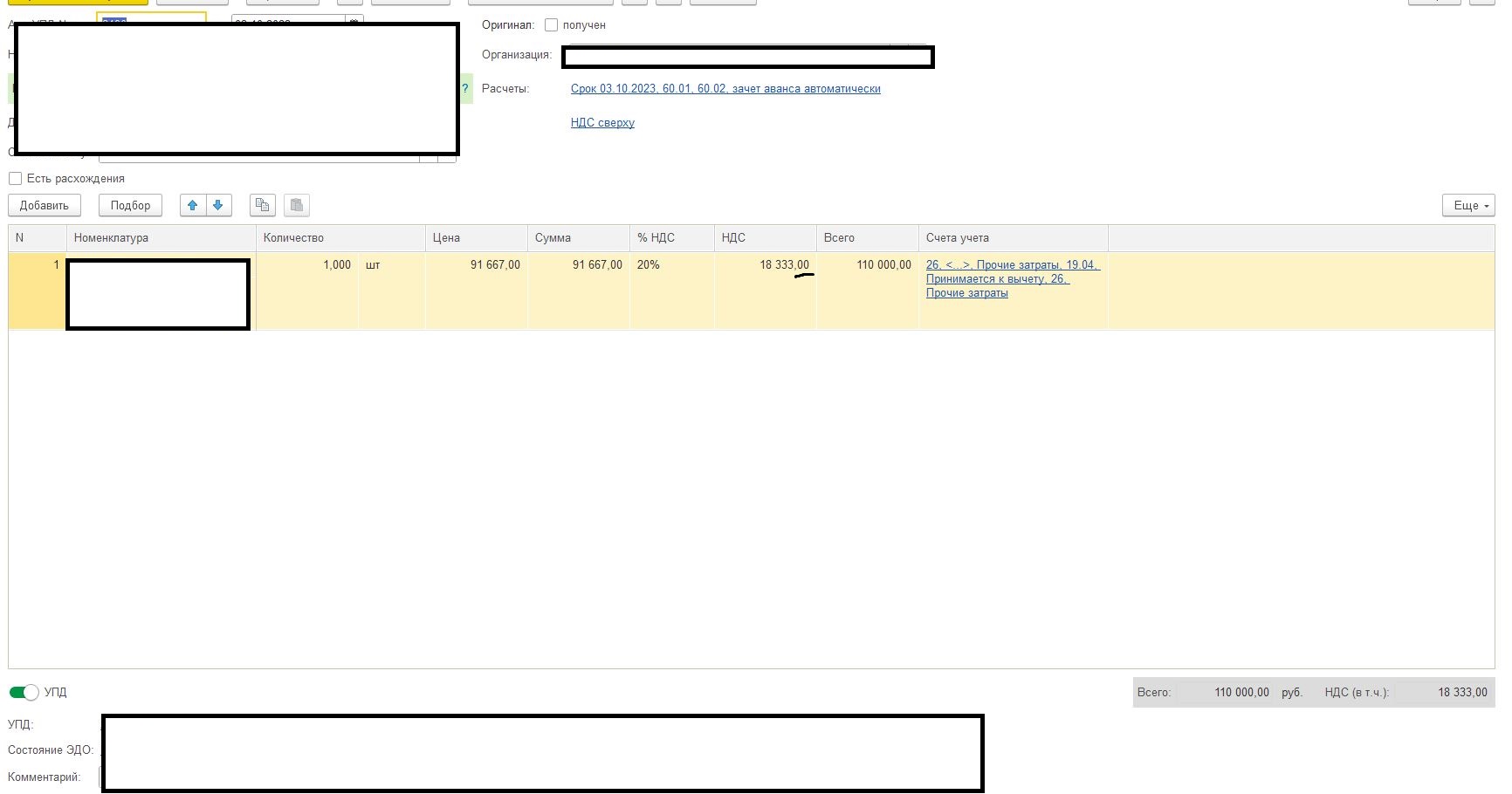Image resolution: width=1512 pixels, height=794 pixels.
Task: Open the 'Еще' dropdown menu
Action: point(1468,206)
